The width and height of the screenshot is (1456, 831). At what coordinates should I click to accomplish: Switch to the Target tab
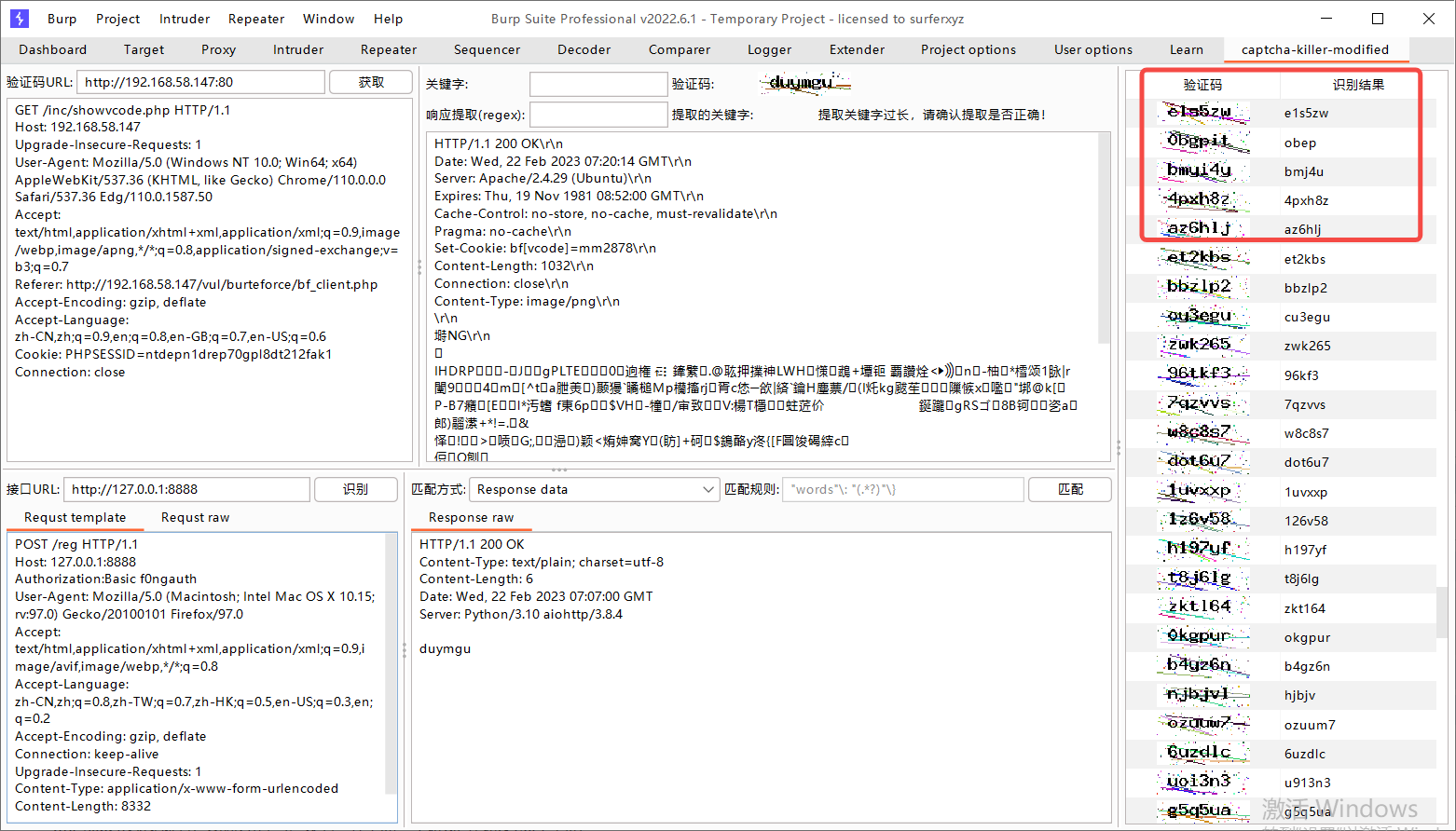[x=144, y=49]
